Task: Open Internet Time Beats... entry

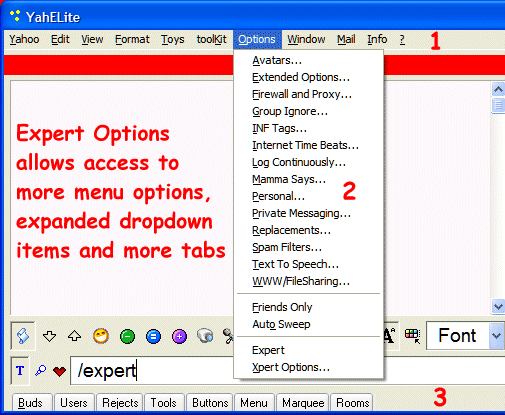Action: tap(309, 145)
